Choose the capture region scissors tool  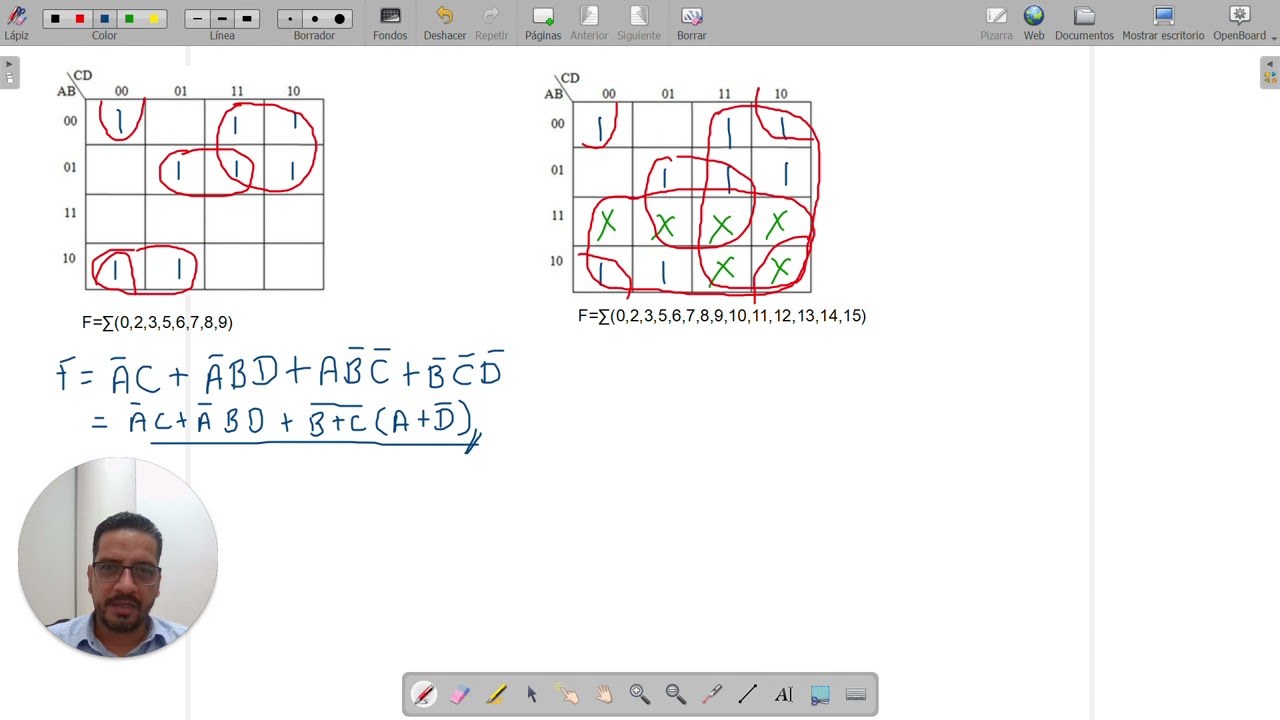click(820, 694)
